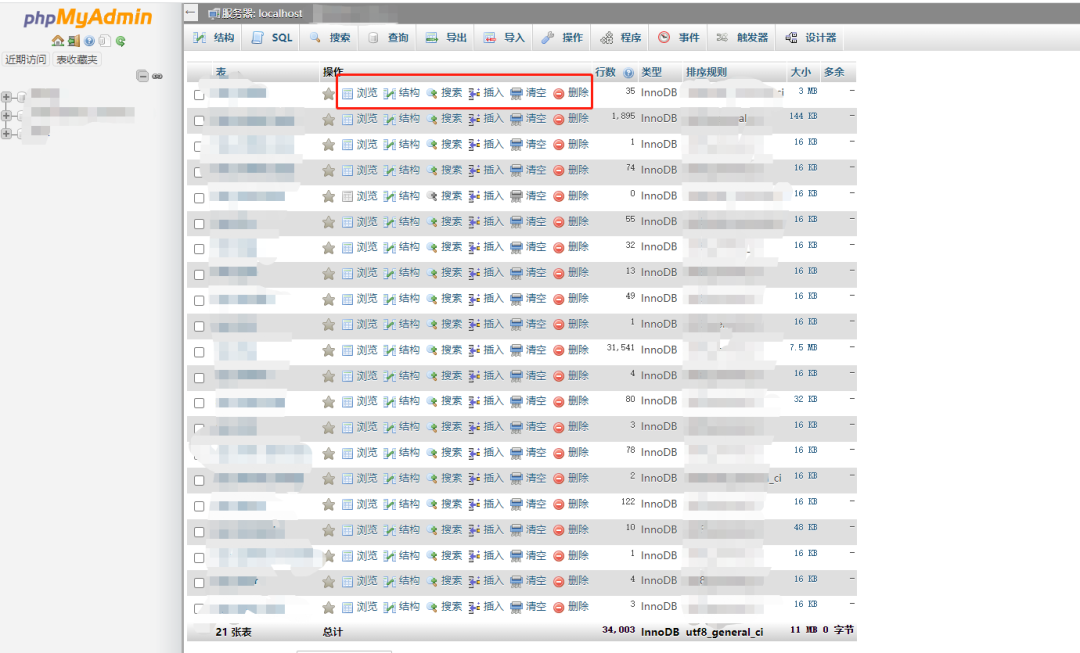
Task: Click the utf8_general_ci text in totals row
Action: (x=725, y=632)
